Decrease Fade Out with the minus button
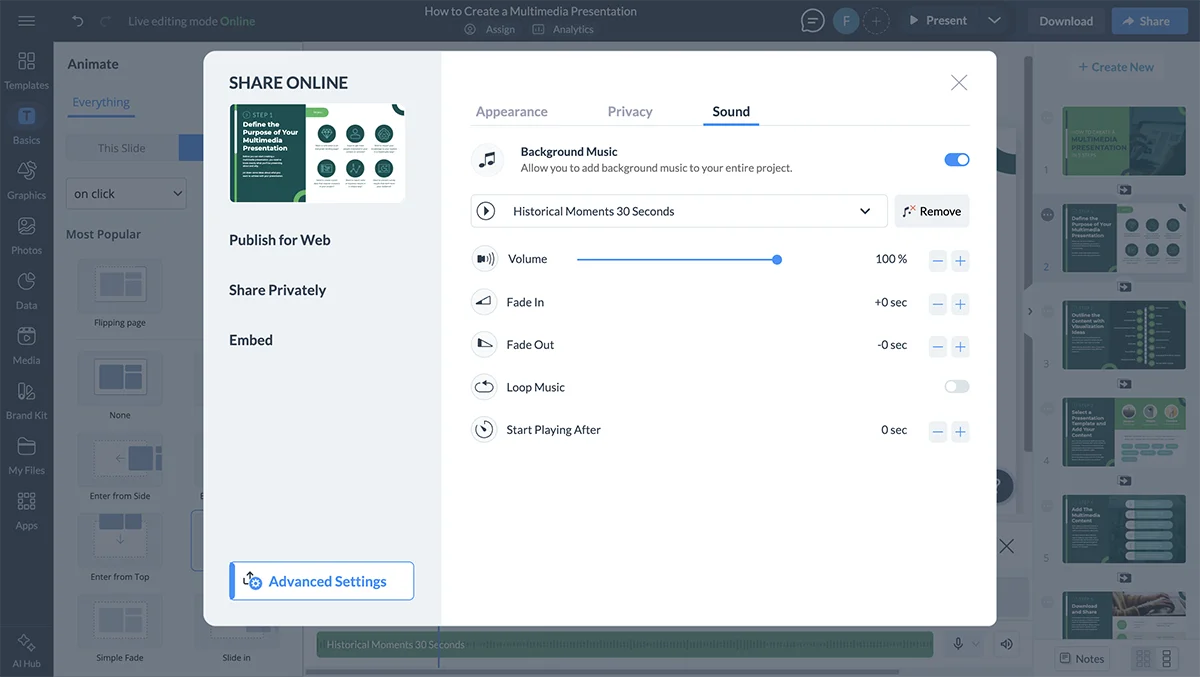 point(938,347)
